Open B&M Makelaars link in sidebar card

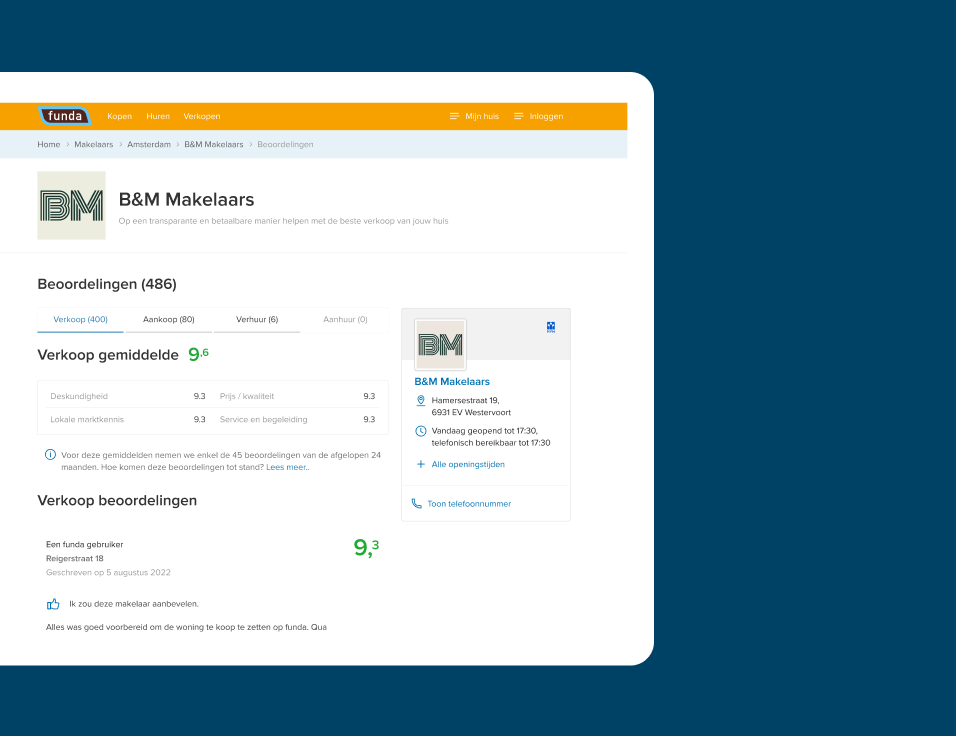[x=452, y=382]
